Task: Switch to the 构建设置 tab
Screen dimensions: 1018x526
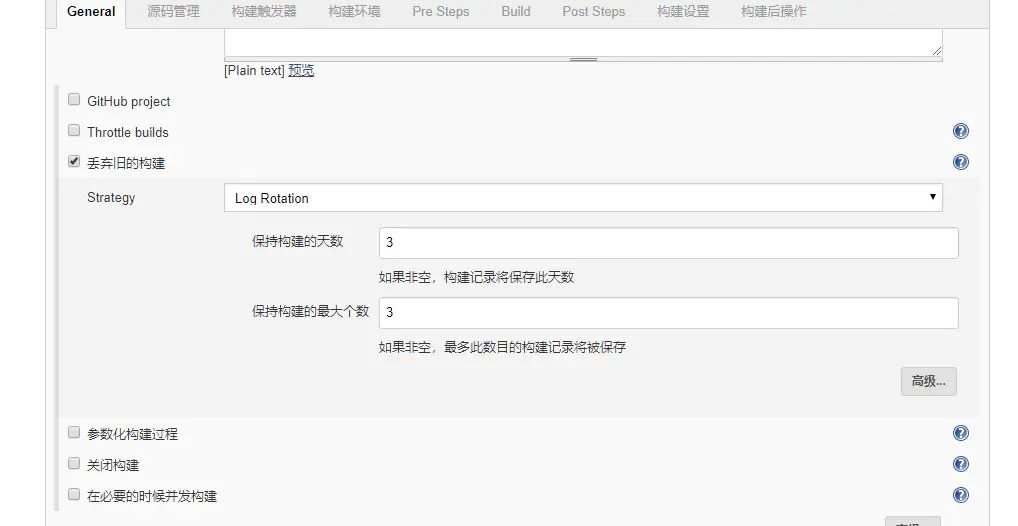Action: 683,12
